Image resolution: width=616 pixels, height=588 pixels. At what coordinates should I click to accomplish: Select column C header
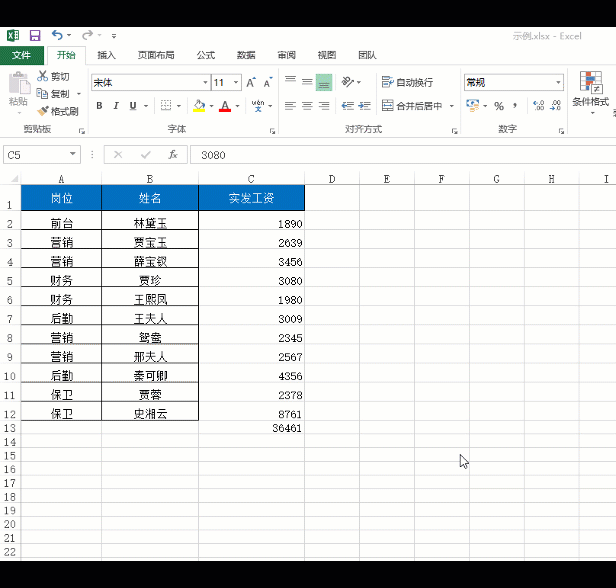pos(251,179)
